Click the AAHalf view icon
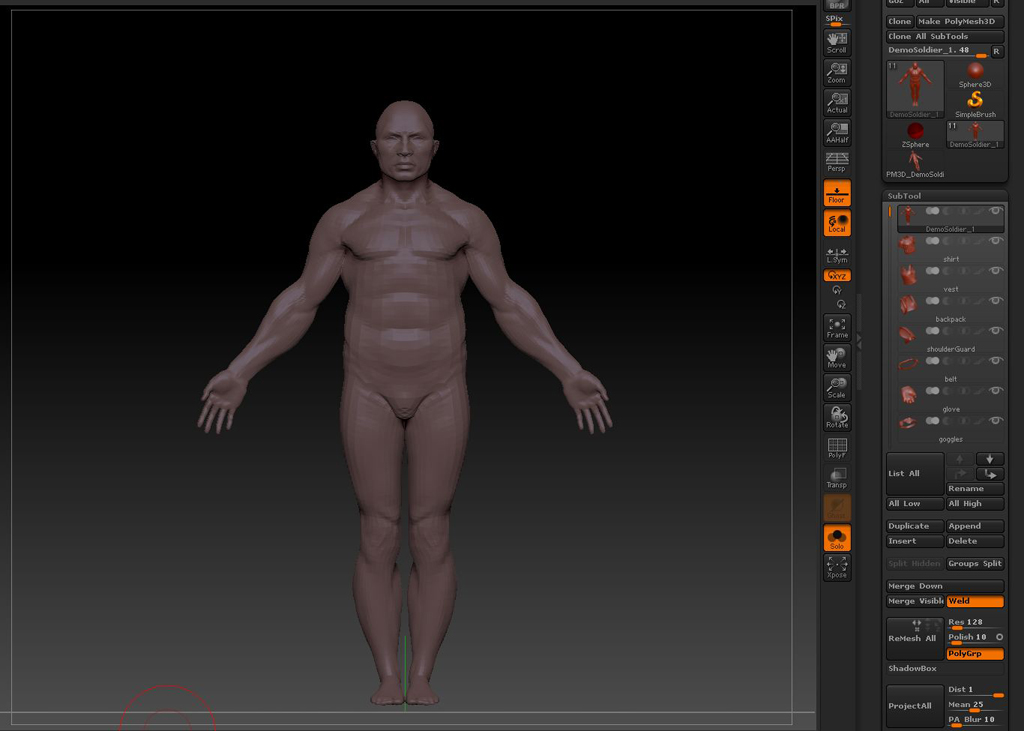 coord(837,132)
